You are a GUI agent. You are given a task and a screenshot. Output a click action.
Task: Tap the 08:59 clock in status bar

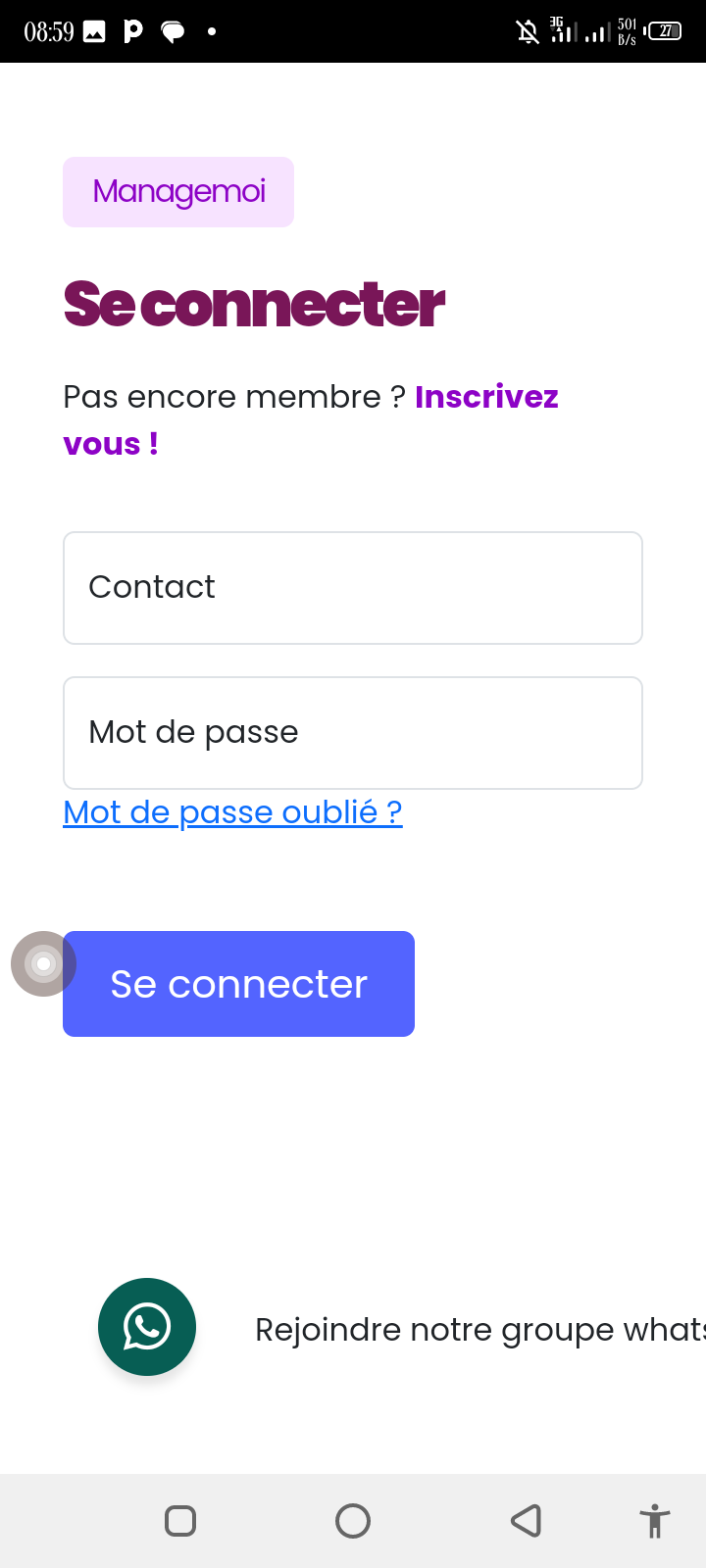coord(49,32)
